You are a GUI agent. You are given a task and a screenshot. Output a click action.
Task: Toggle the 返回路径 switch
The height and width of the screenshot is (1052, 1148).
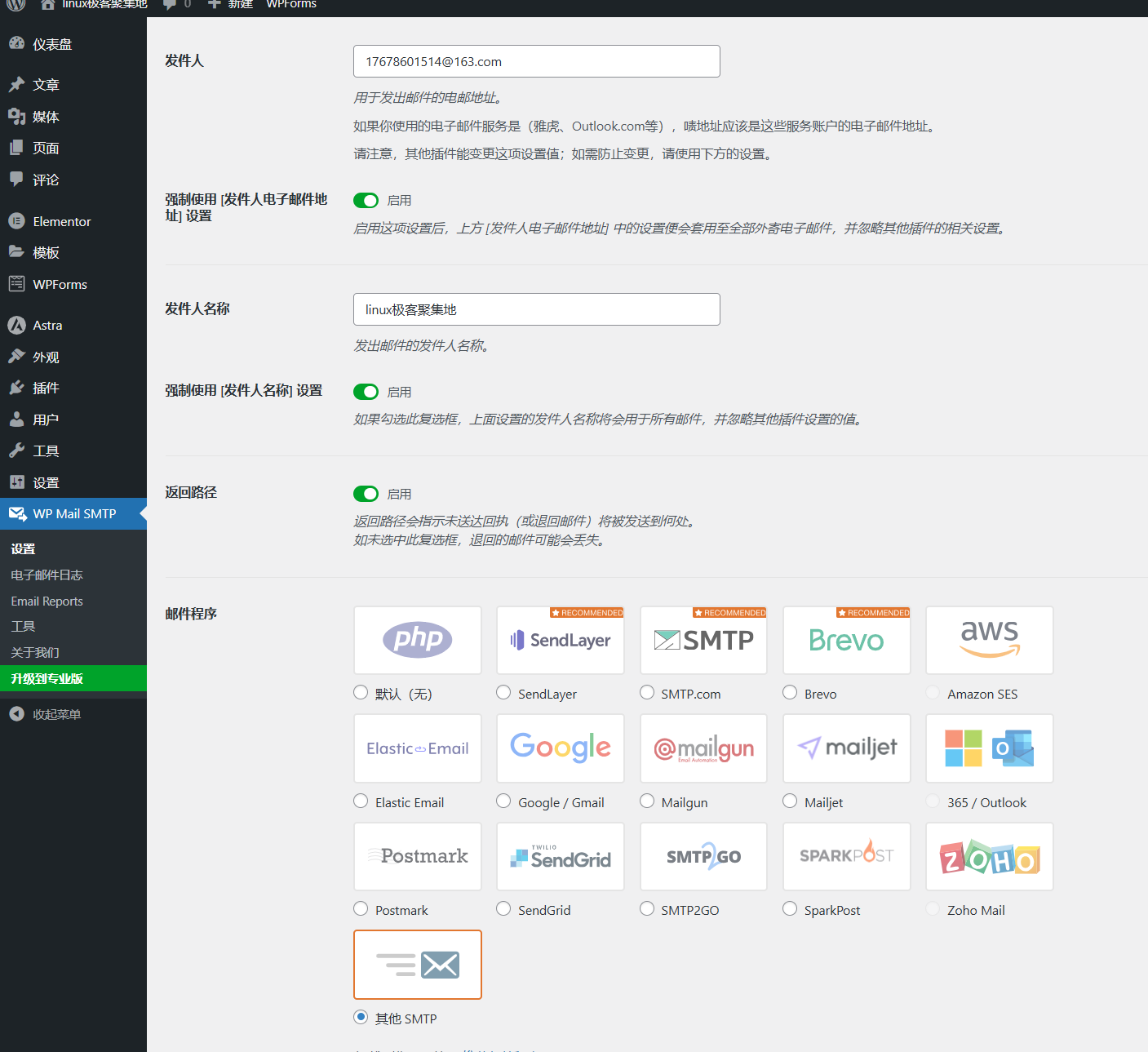[366, 494]
